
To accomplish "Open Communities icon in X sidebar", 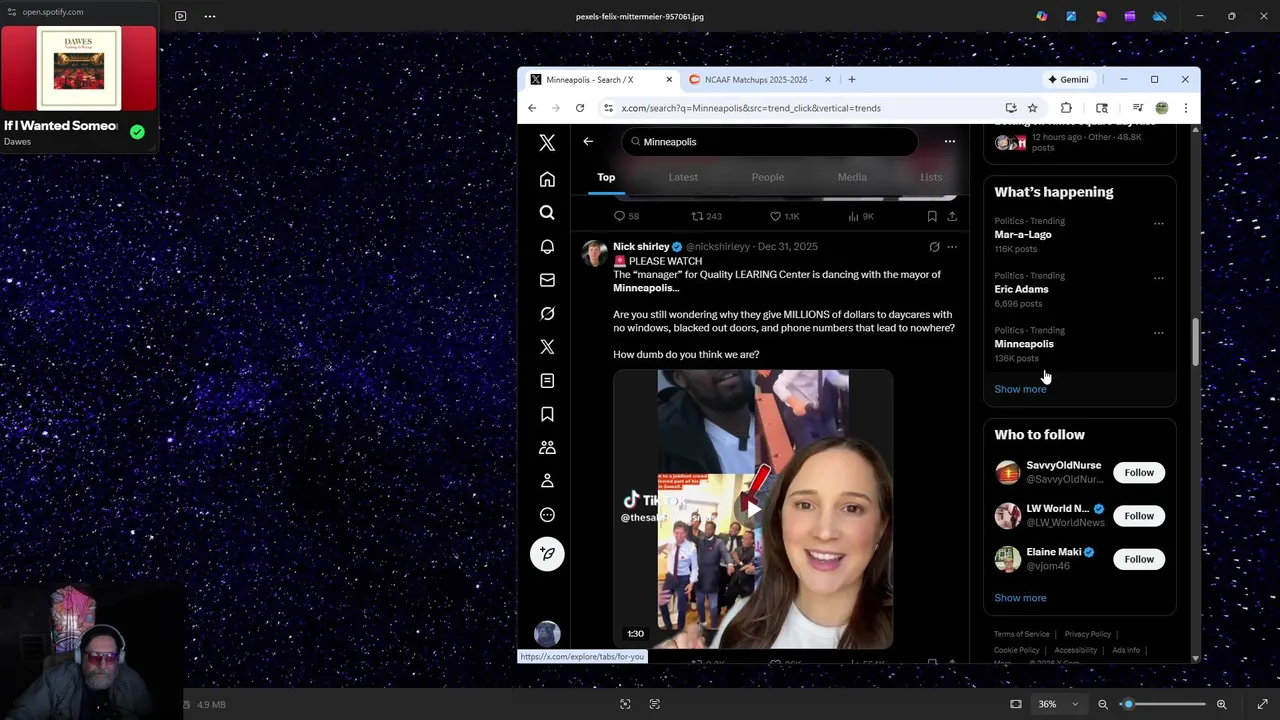I will point(547,448).
